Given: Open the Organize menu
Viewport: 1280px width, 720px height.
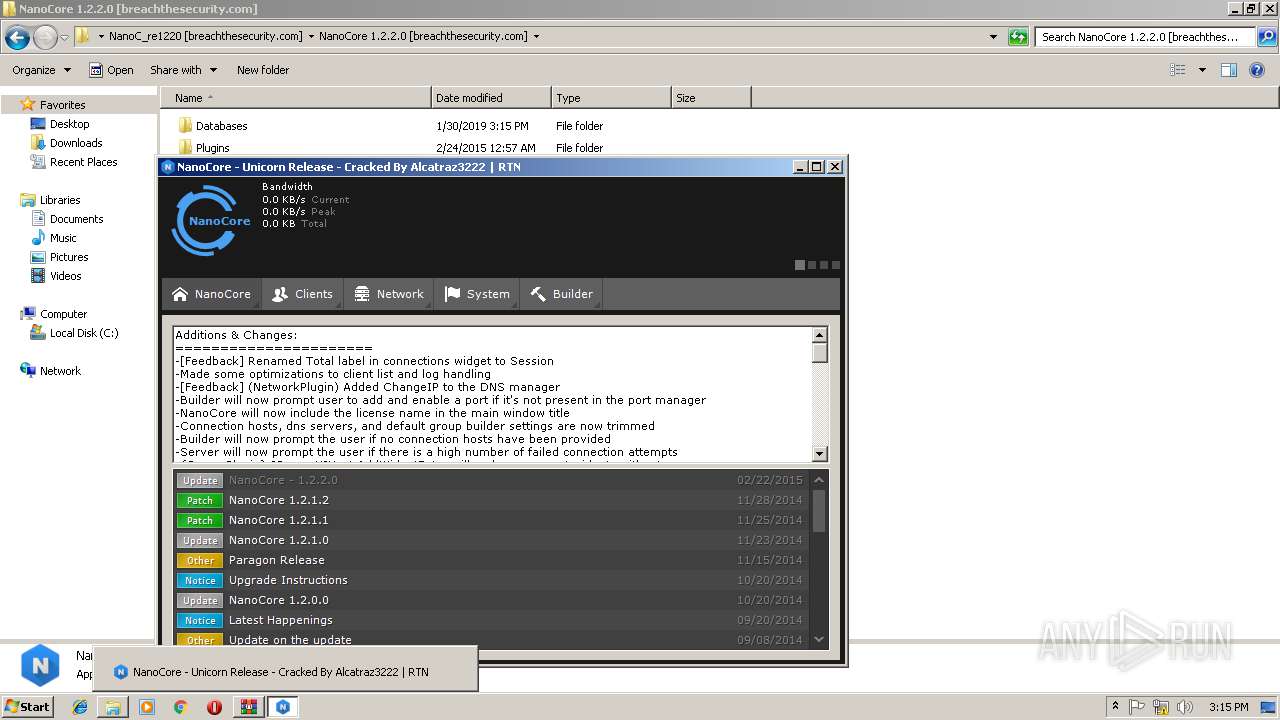Looking at the screenshot, I should point(41,70).
